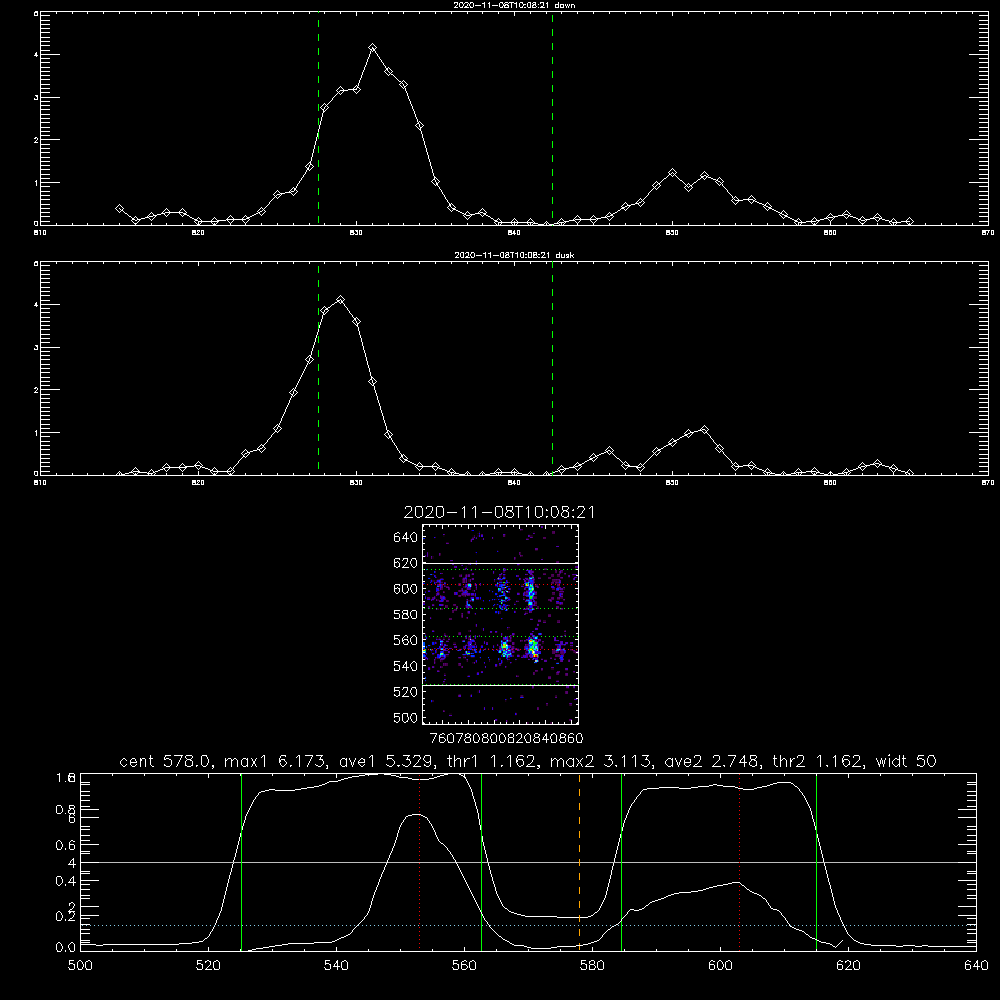Click the upper white horizontal line at 620 in spectrogram
This screenshot has height=1000, width=1000.
[x=500, y=563]
